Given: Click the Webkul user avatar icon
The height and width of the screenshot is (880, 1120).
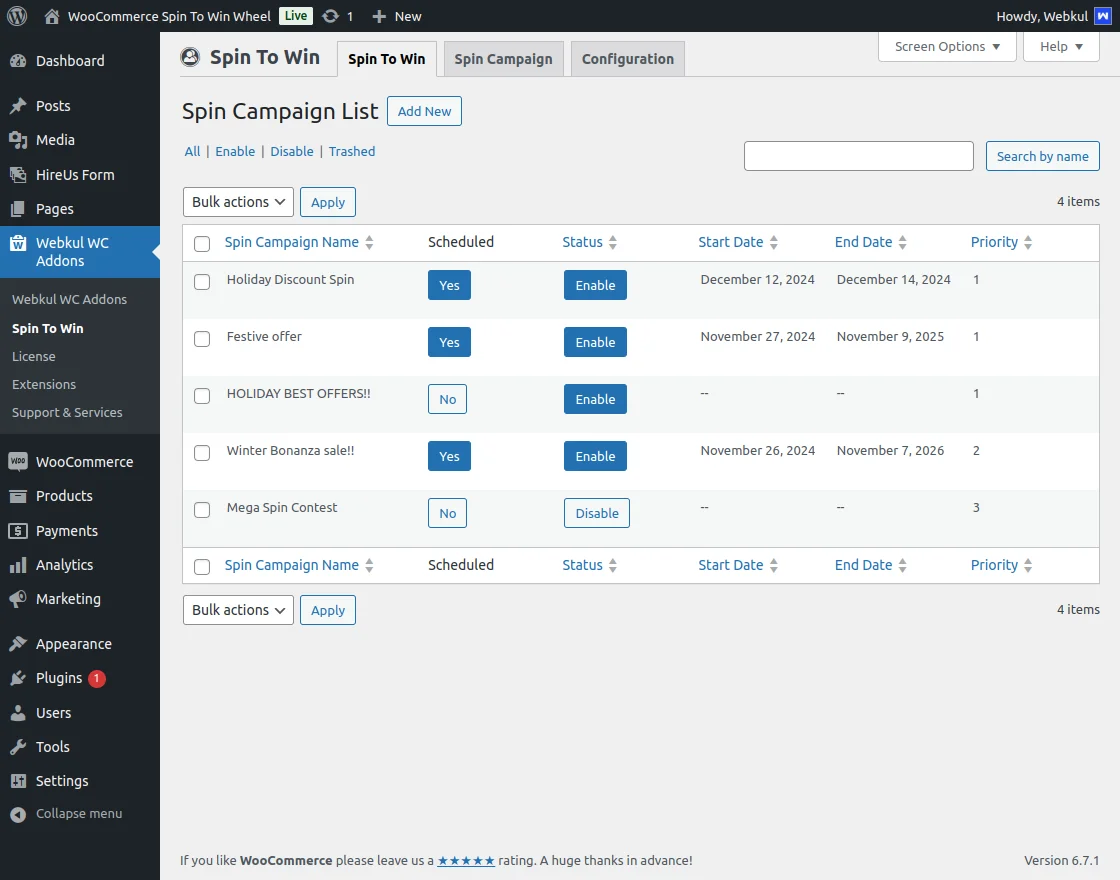Looking at the screenshot, I should click(1103, 16).
